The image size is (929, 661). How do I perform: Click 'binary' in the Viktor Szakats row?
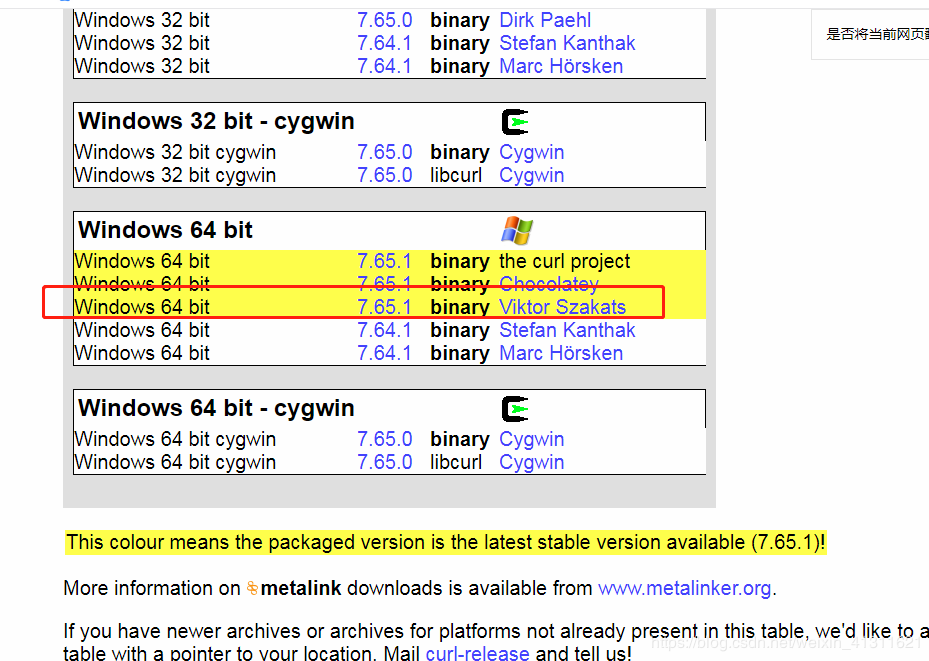[460, 308]
